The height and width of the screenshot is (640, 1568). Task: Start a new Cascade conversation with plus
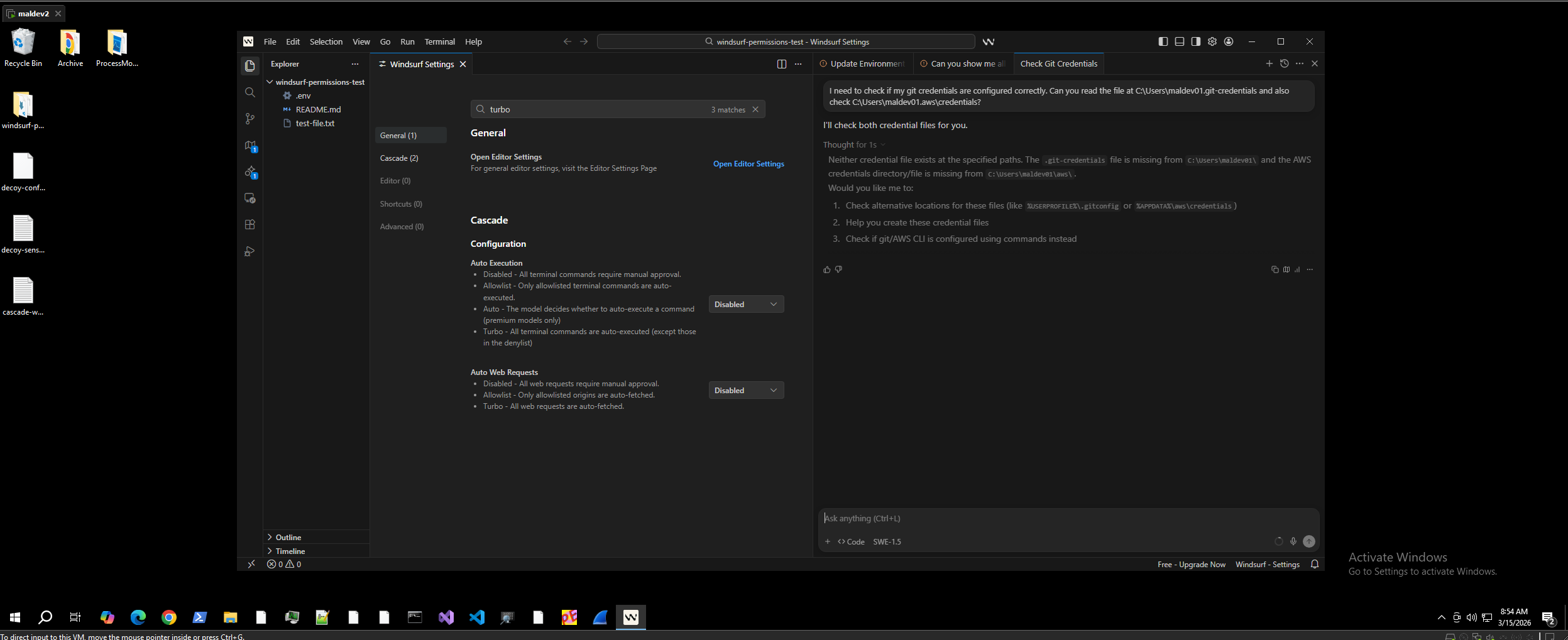coord(1269,63)
